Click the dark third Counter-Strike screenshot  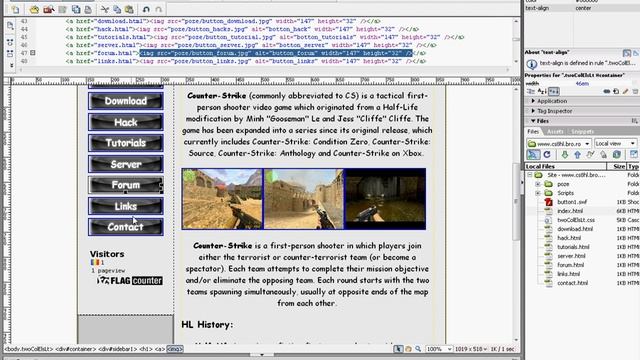point(385,199)
